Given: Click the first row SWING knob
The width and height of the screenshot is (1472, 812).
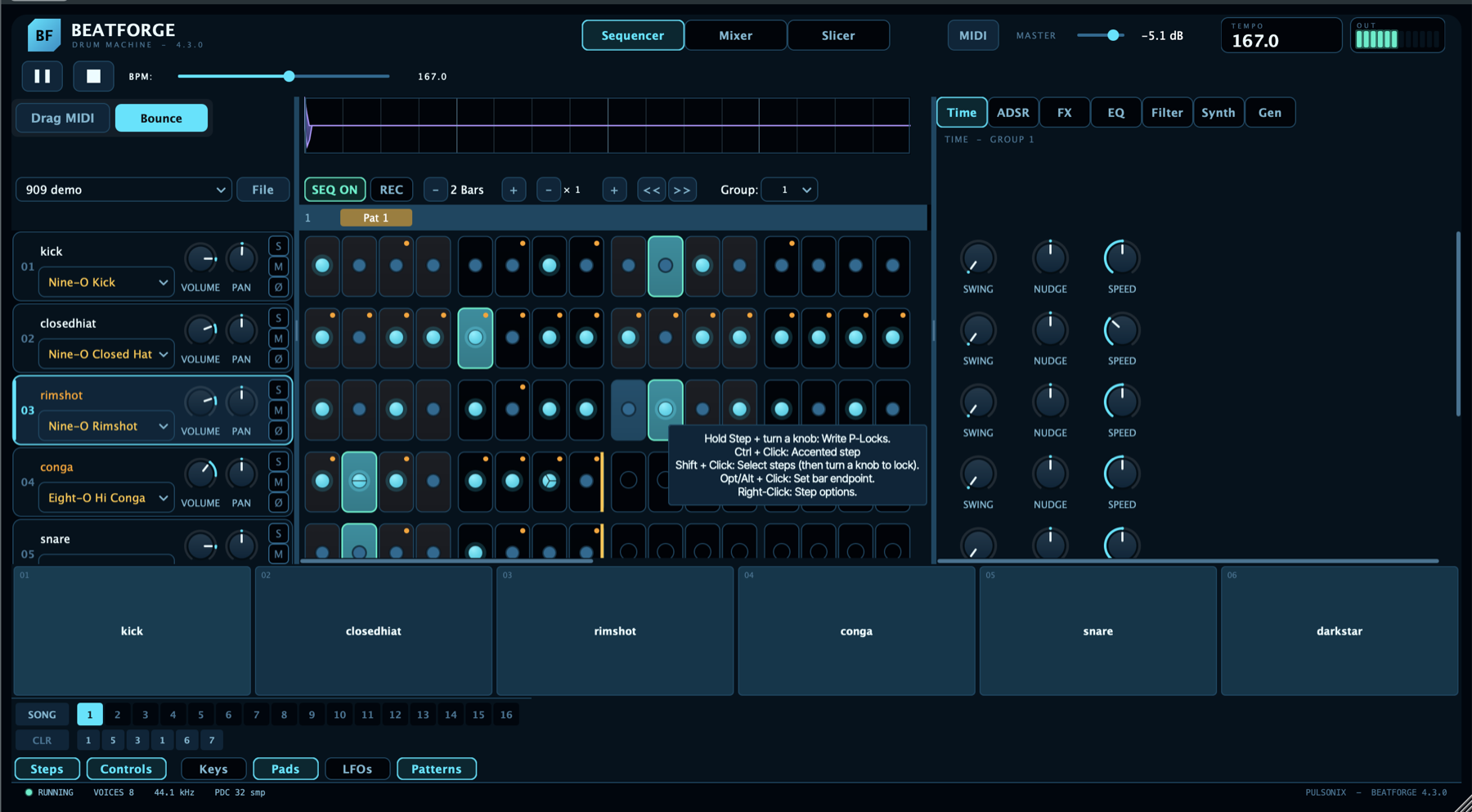Looking at the screenshot, I should (977, 258).
